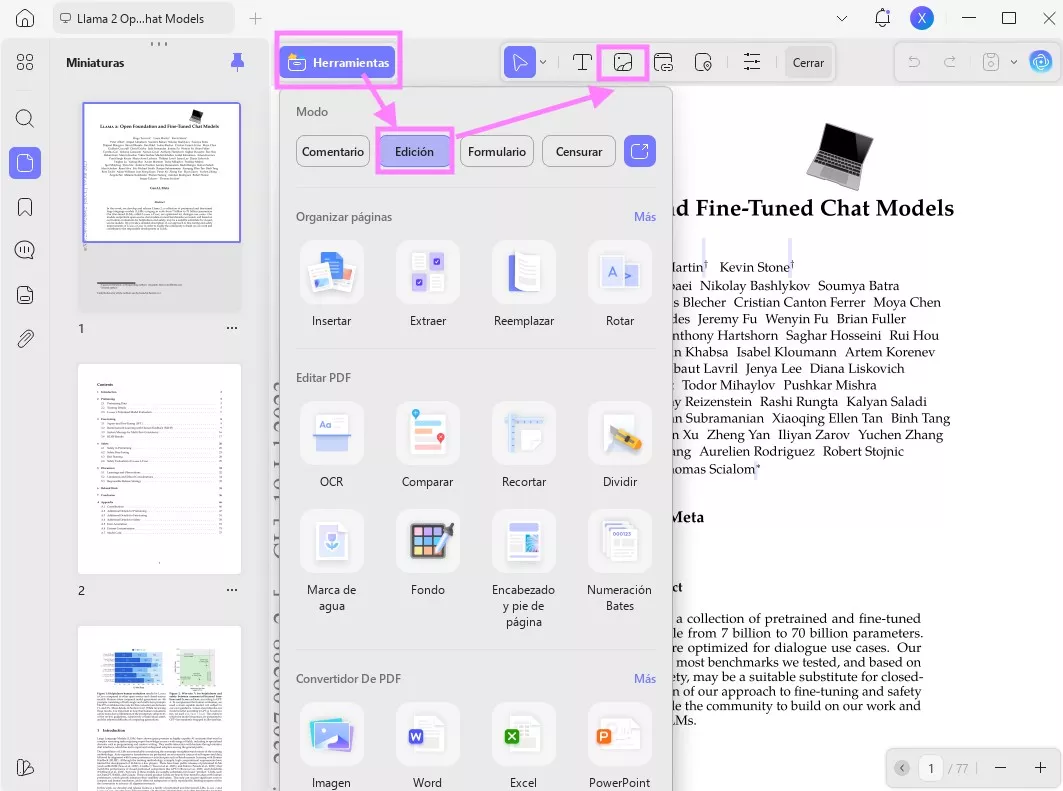This screenshot has width=1063, height=791.
Task: Select the Llama 2 document tab
Action: click(144, 18)
